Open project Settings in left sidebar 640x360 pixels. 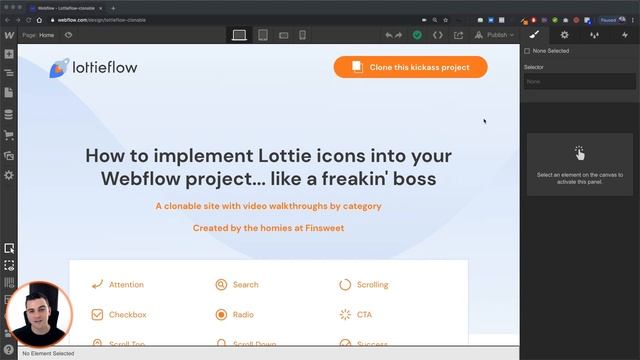(9, 176)
